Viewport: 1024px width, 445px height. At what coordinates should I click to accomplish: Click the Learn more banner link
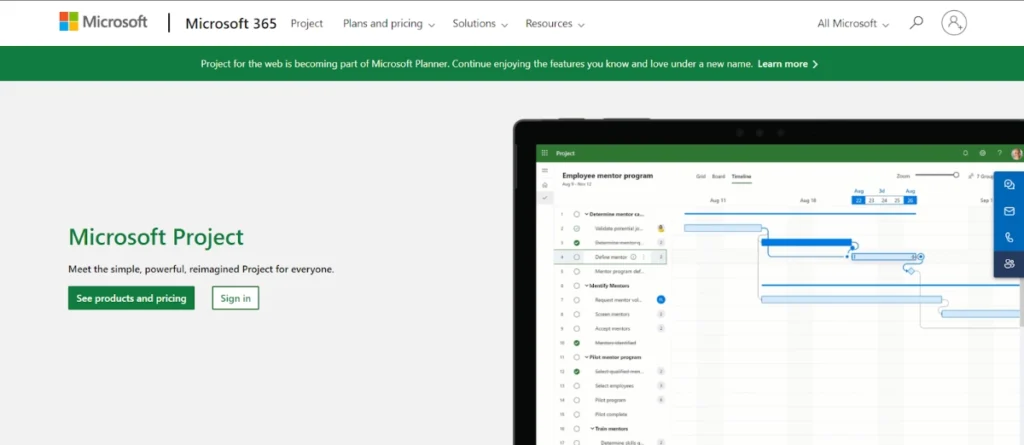point(782,64)
